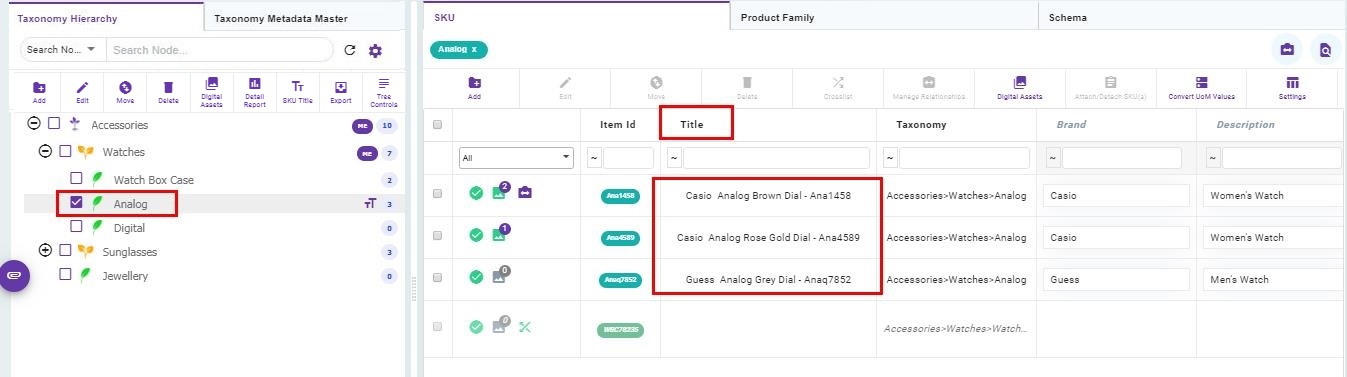
Task: Click the select-all checkbox in the SKU grid header
Action: click(x=437, y=125)
